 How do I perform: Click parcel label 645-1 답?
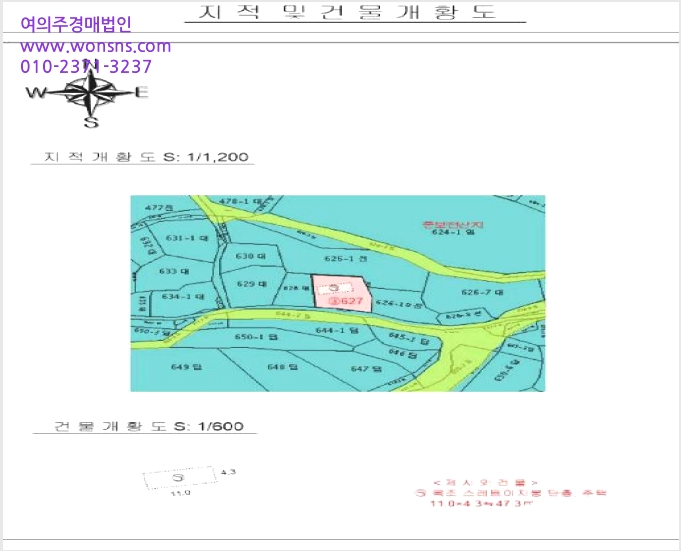tap(409, 338)
